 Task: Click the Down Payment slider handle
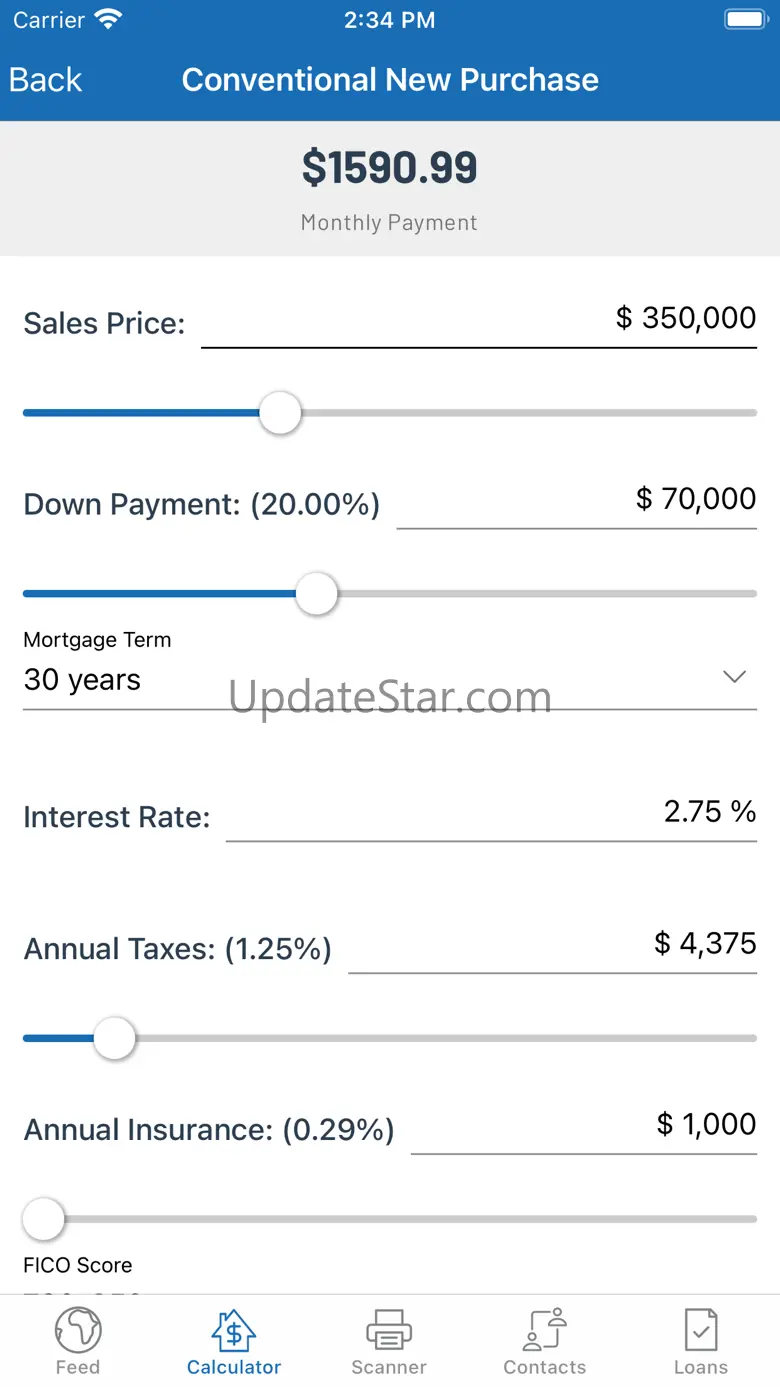click(x=317, y=594)
